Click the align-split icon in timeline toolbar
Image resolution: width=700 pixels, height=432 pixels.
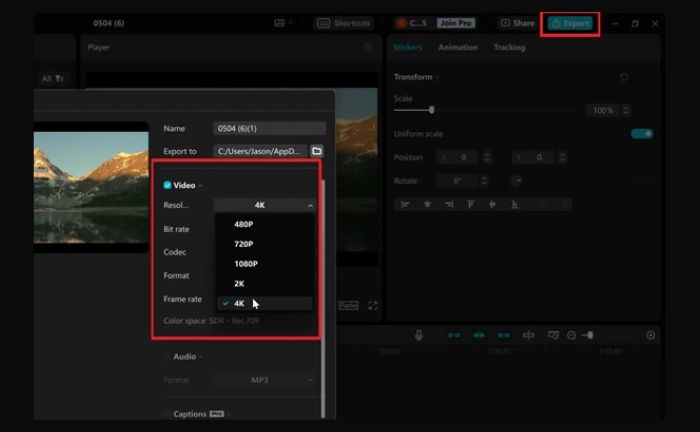[528, 335]
